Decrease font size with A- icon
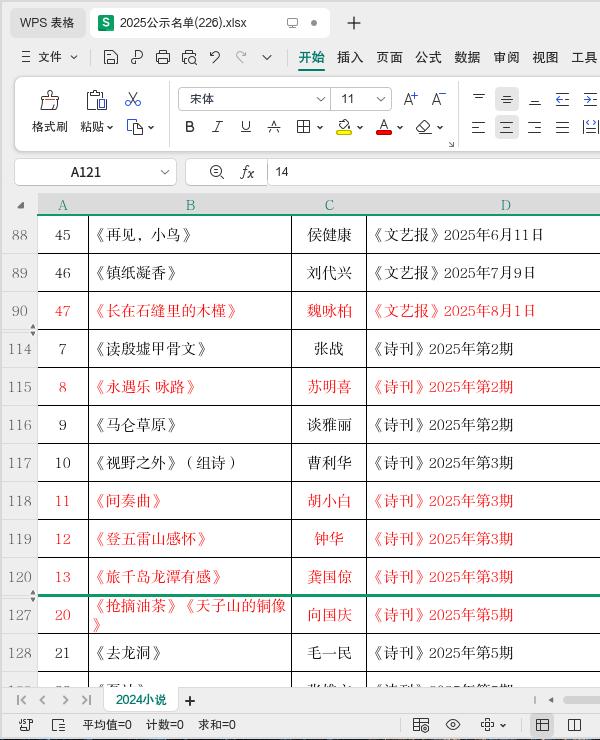This screenshot has width=600, height=740. coord(439,99)
